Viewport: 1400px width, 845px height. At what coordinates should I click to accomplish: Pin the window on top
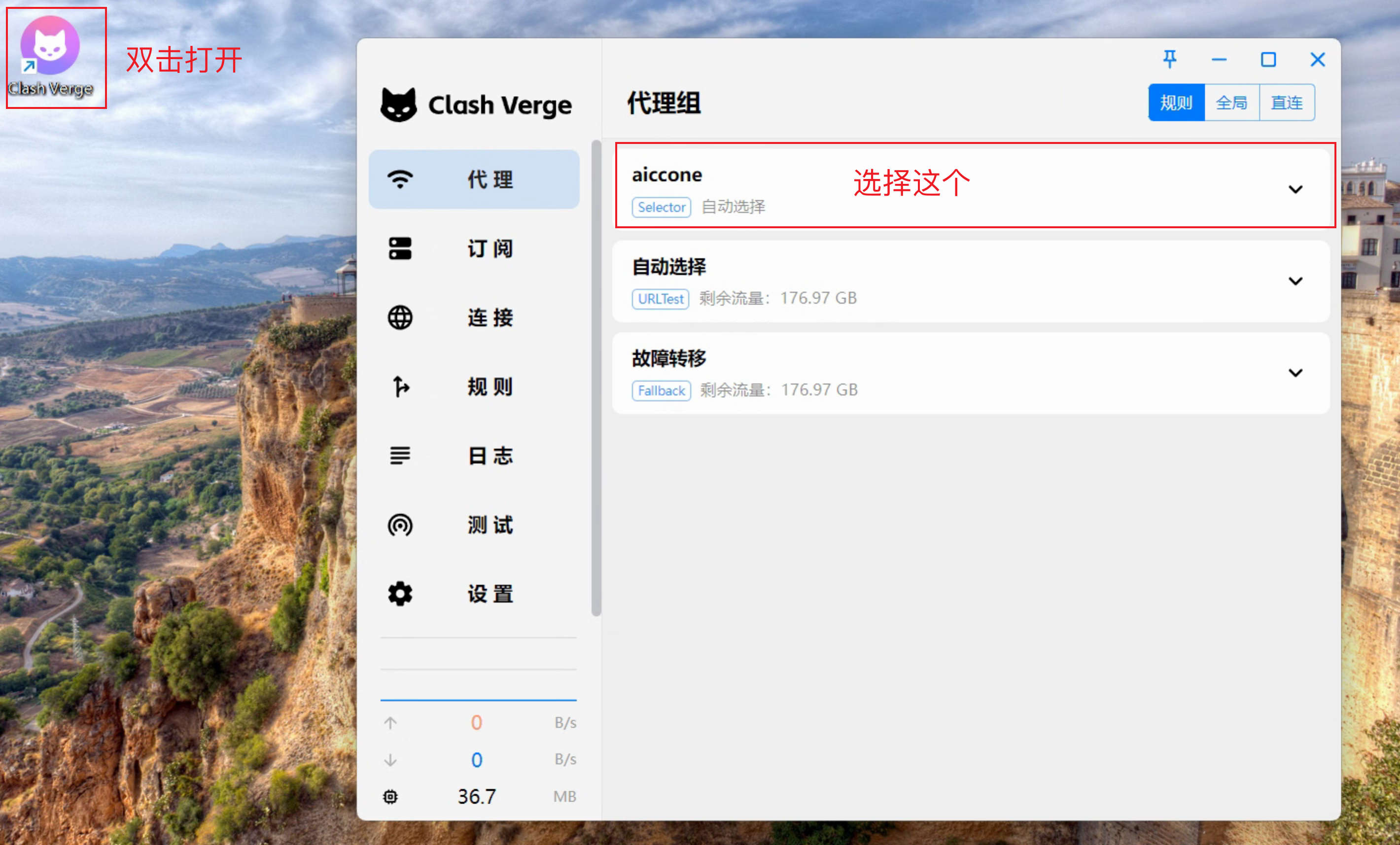1170,59
